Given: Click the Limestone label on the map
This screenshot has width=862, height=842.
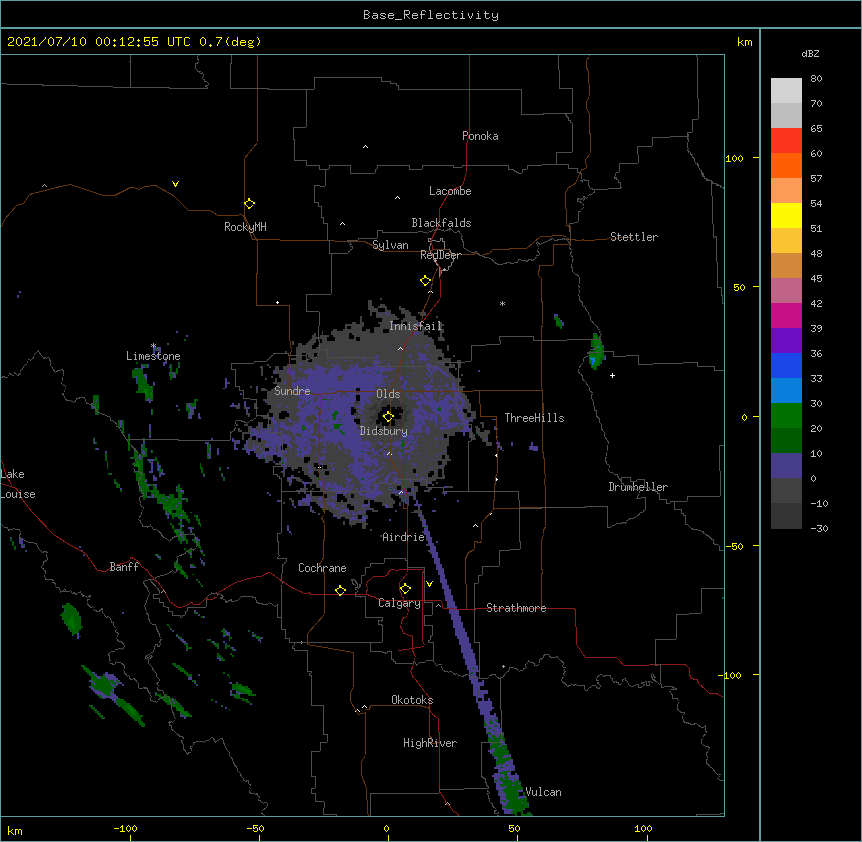Looking at the screenshot, I should click(153, 356).
